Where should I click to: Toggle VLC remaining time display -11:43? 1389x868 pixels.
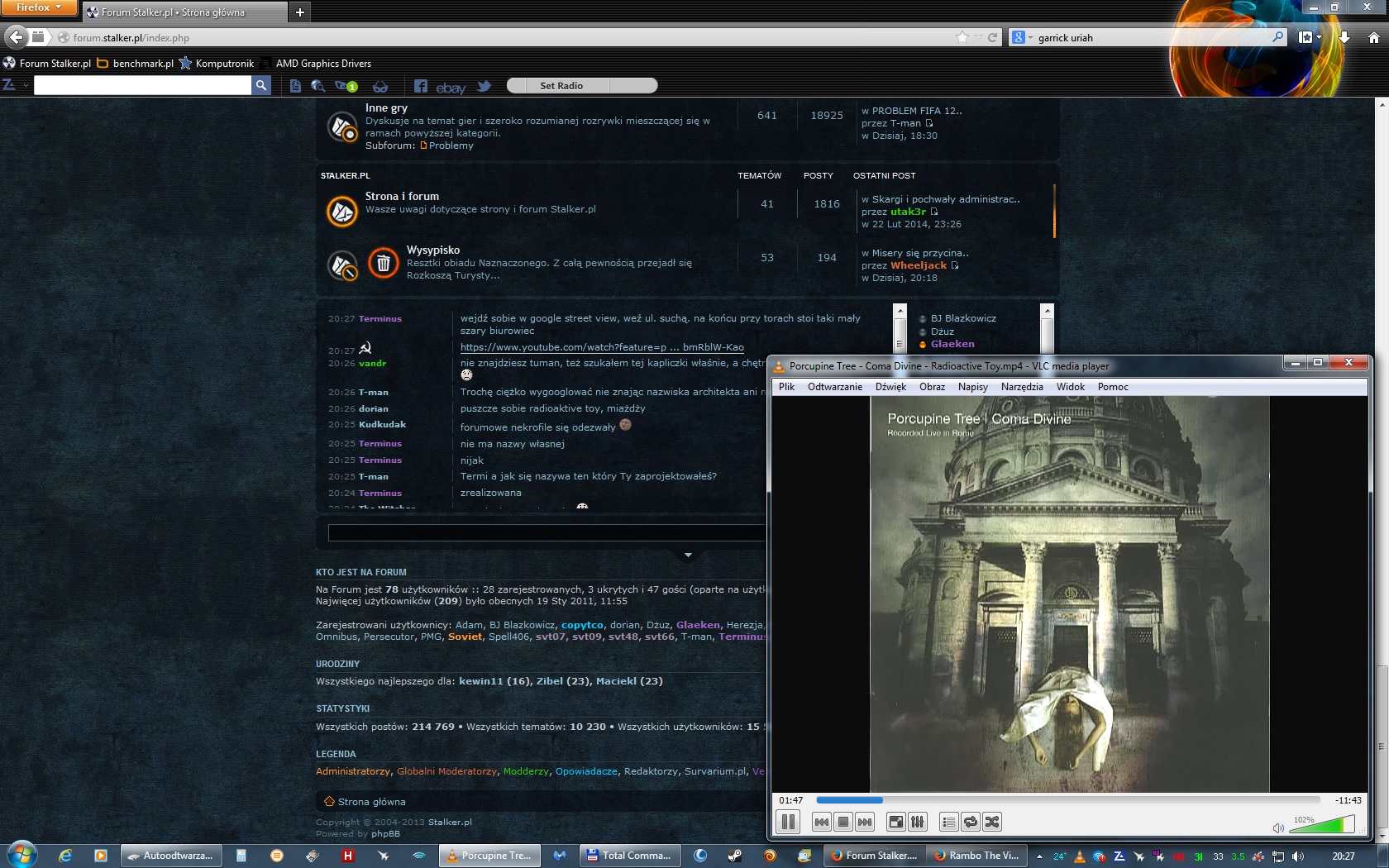coord(1348,800)
